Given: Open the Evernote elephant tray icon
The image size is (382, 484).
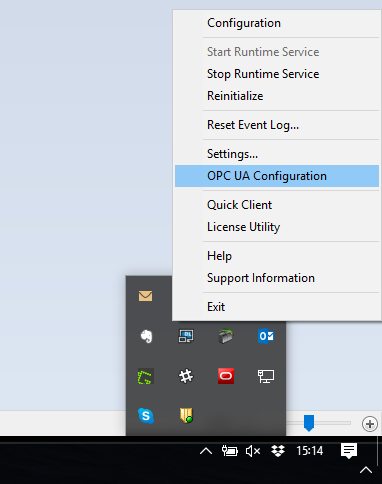Looking at the screenshot, I should (146, 336).
